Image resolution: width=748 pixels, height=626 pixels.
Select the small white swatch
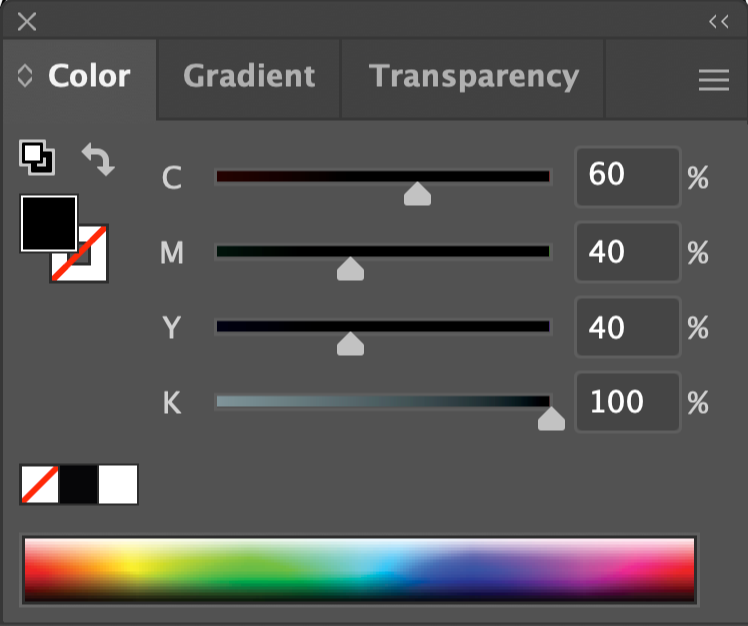tap(118, 485)
